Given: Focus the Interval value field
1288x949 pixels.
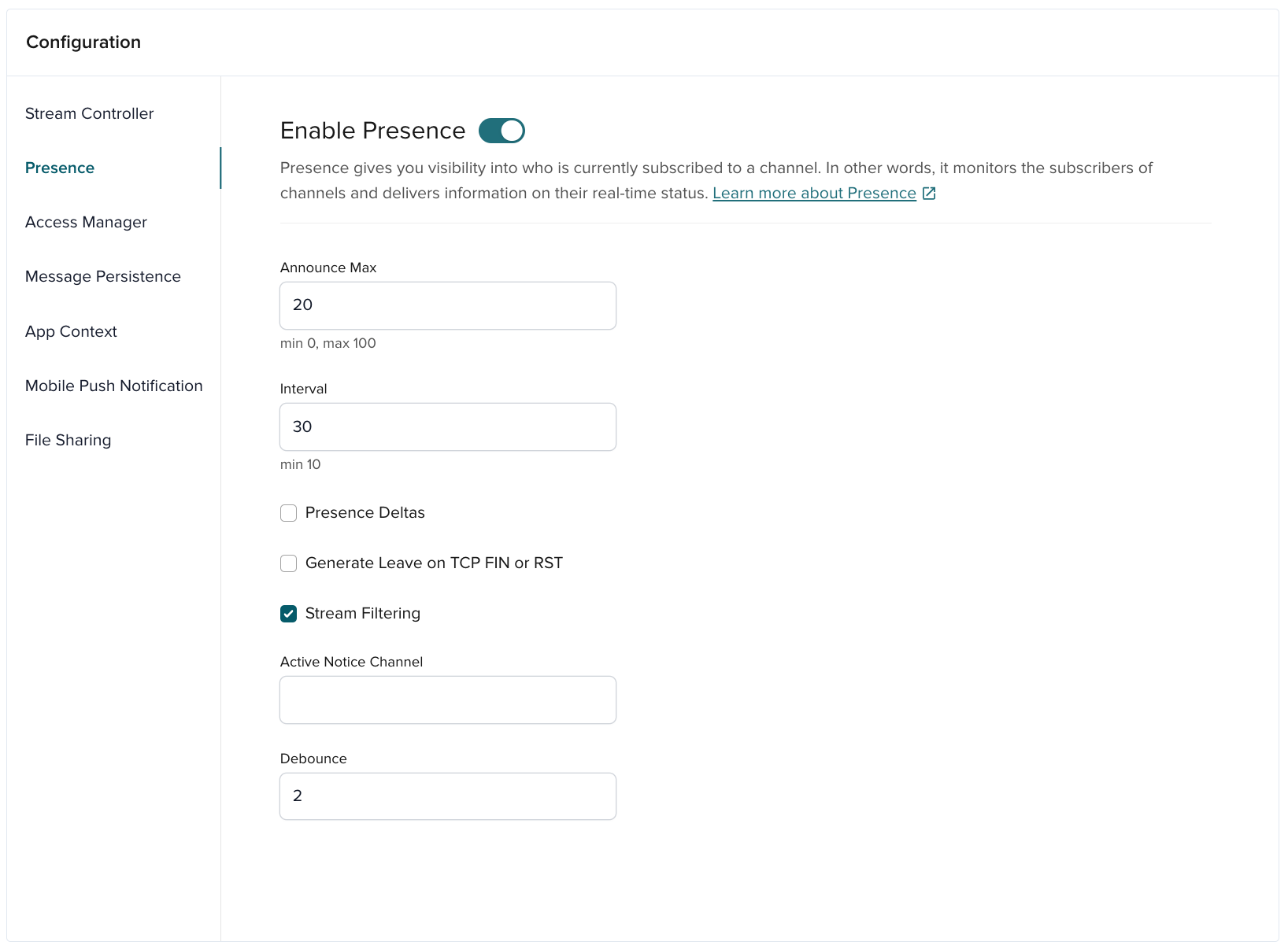Looking at the screenshot, I should [x=447, y=426].
